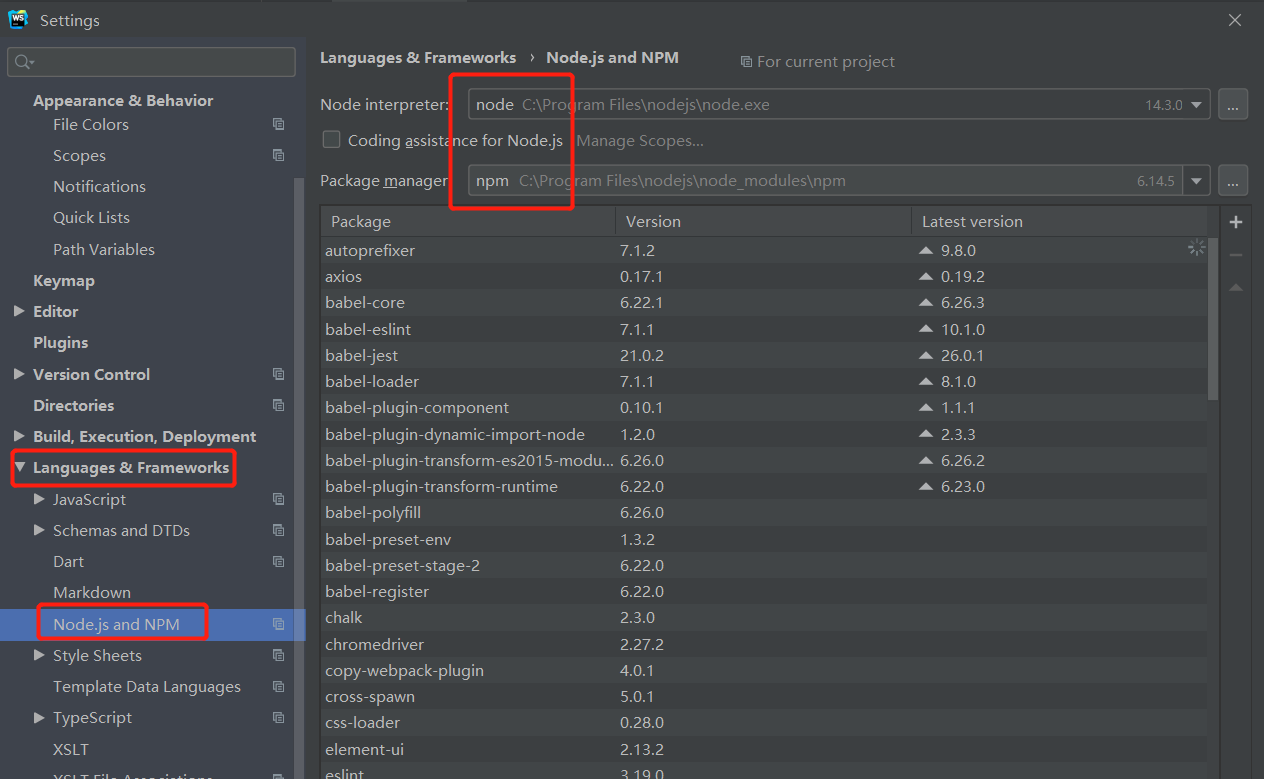Click the WebStorm logo in title bar
This screenshot has height=779, width=1264.
coord(18,19)
